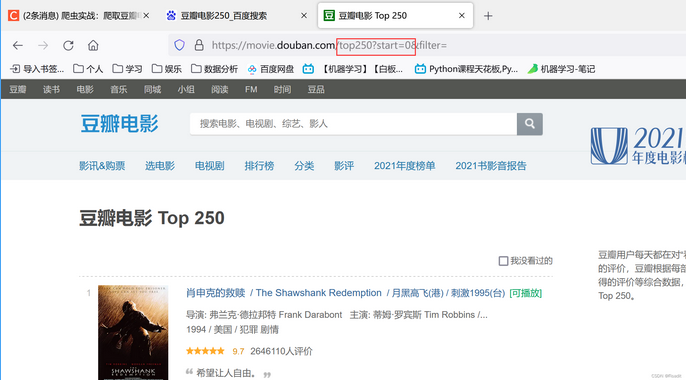
Task: Close the 豆瓣电影250_百度搜索 tab
Action: pyautogui.click(x=304, y=16)
